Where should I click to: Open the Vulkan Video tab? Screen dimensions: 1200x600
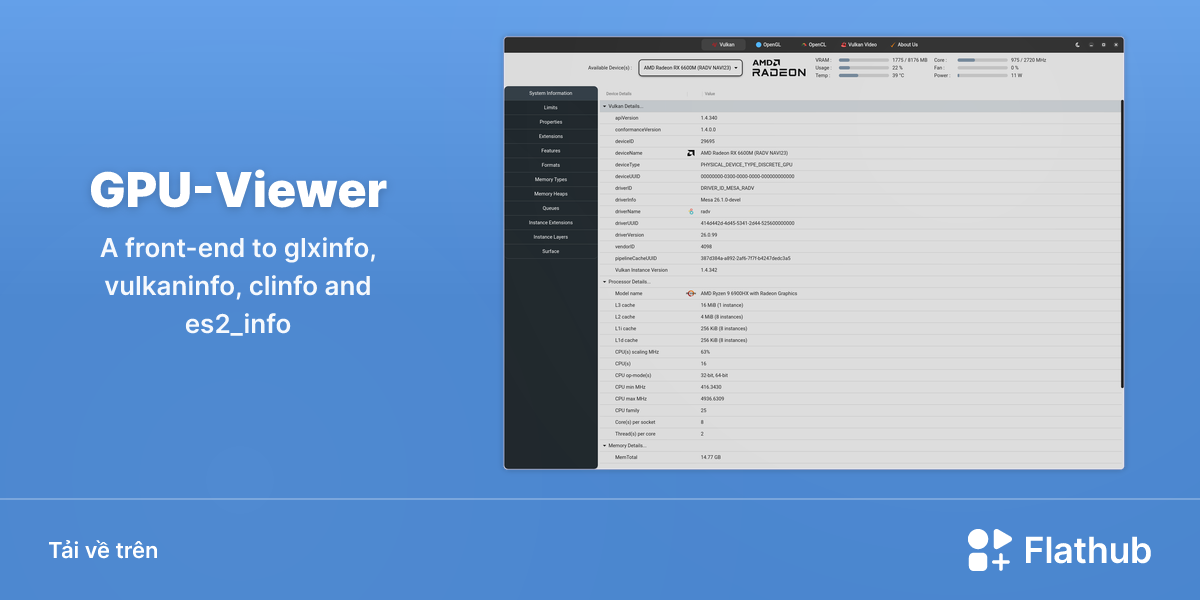point(859,45)
